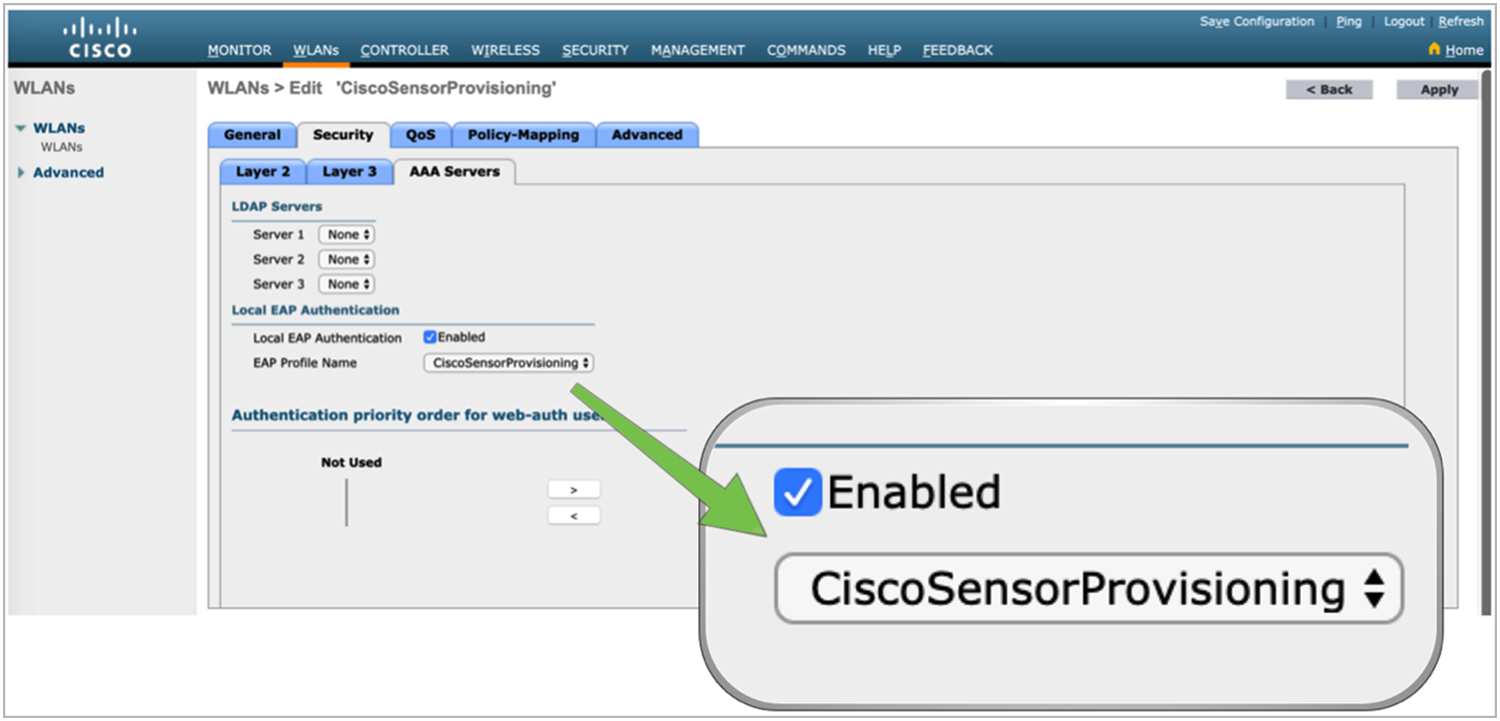
Task: Open LDAP Server 1 dropdown
Action: click(346, 234)
